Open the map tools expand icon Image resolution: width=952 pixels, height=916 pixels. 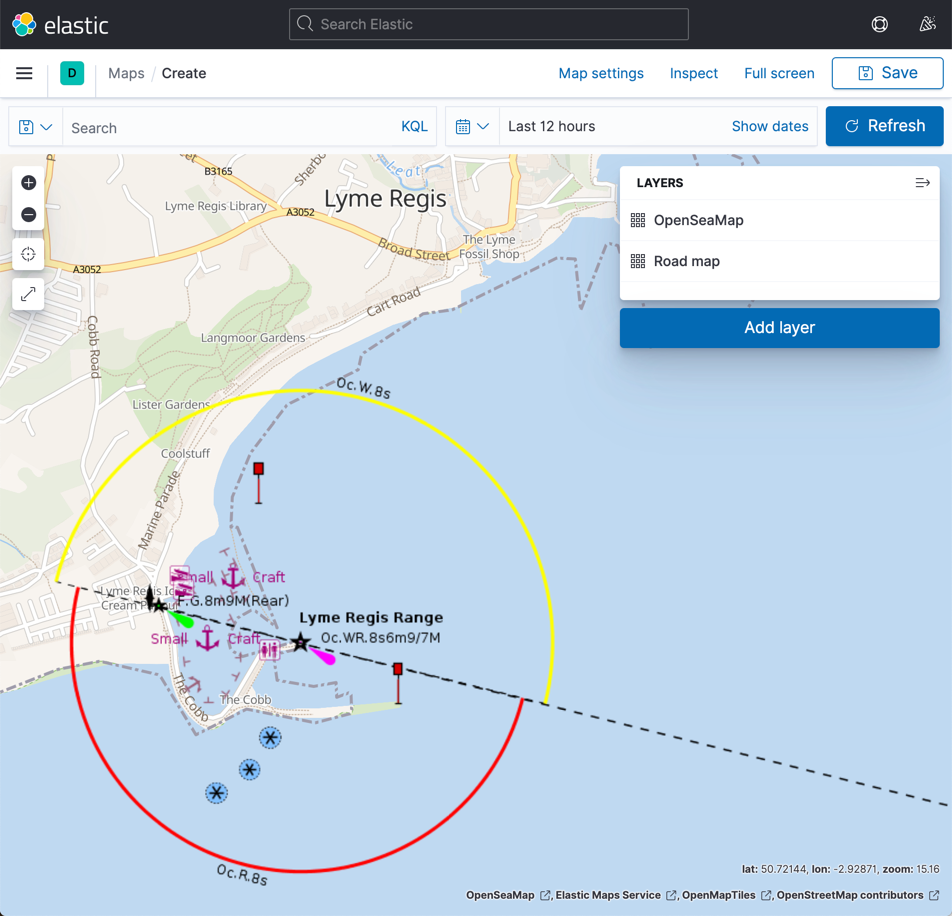click(x=28, y=294)
